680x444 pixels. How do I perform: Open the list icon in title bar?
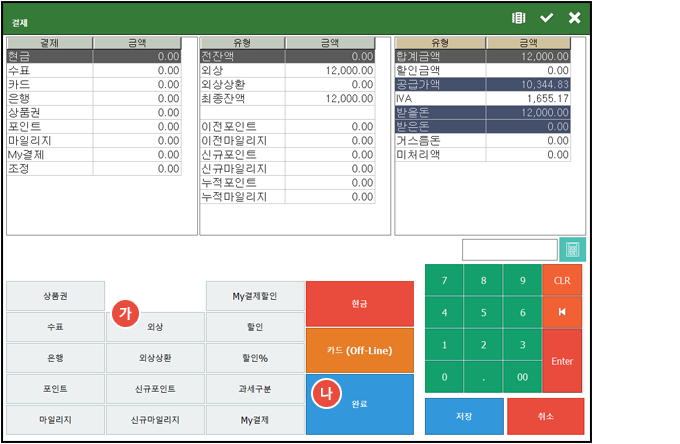click(518, 18)
